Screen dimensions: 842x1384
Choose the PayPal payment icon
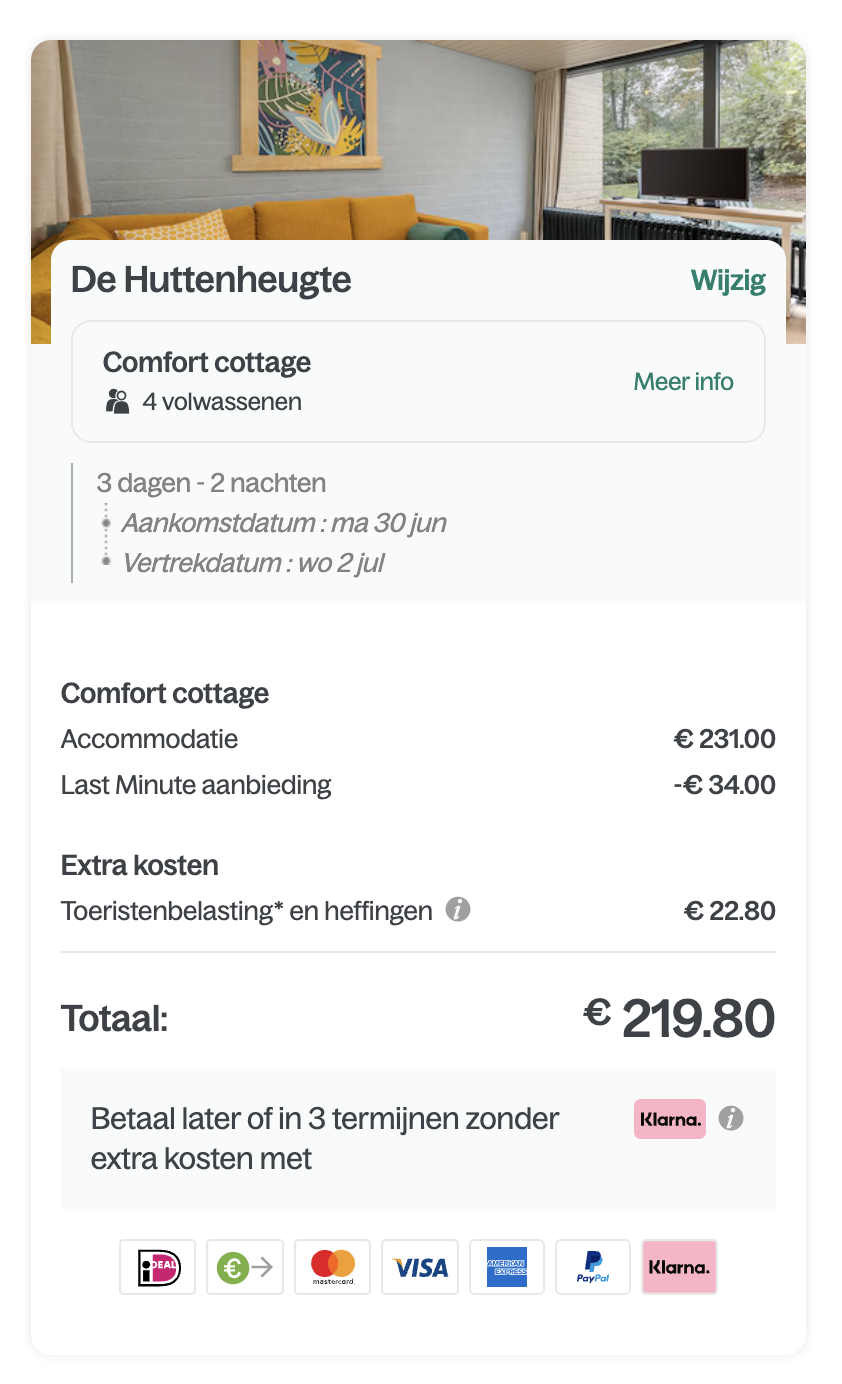click(593, 1267)
